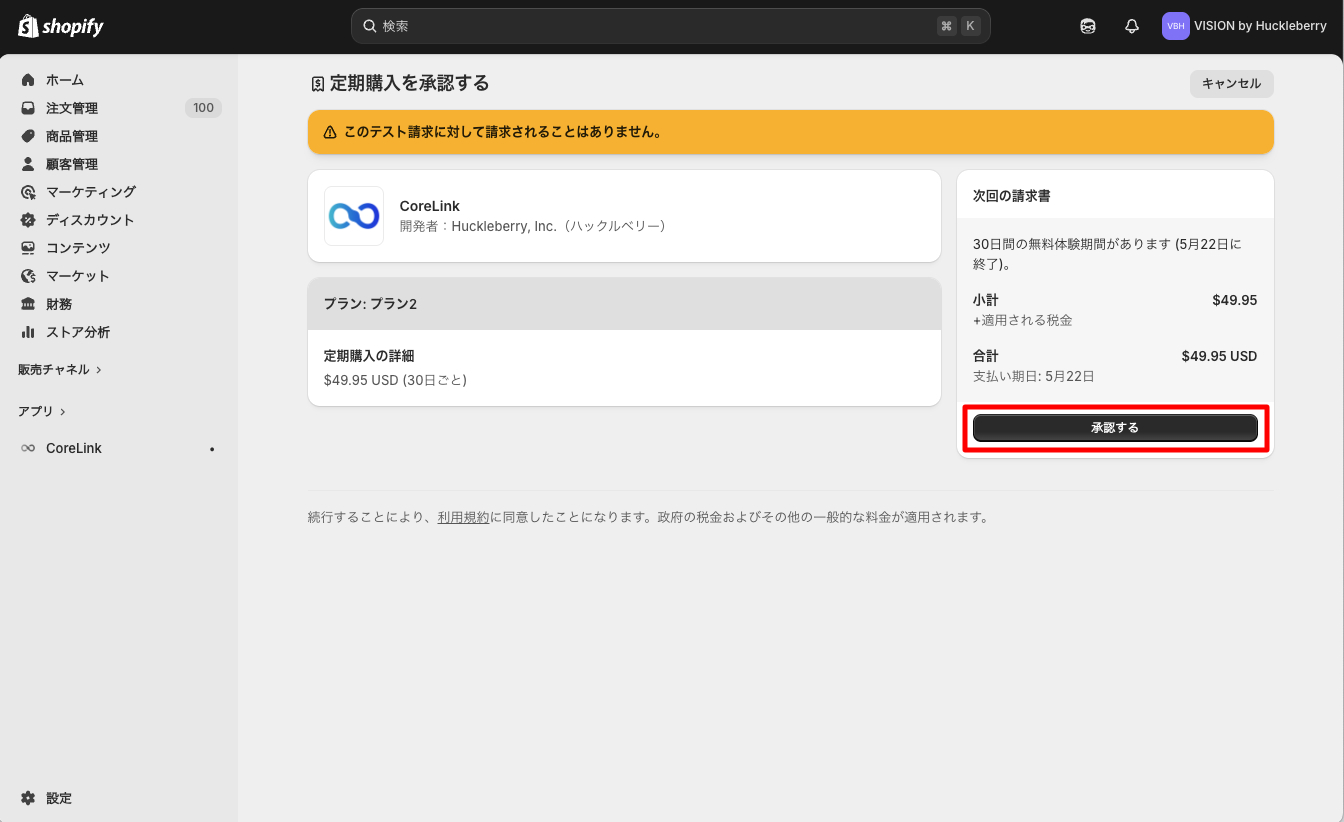
Task: Click the 定期購入を承認する page heading
Action: tap(410, 84)
